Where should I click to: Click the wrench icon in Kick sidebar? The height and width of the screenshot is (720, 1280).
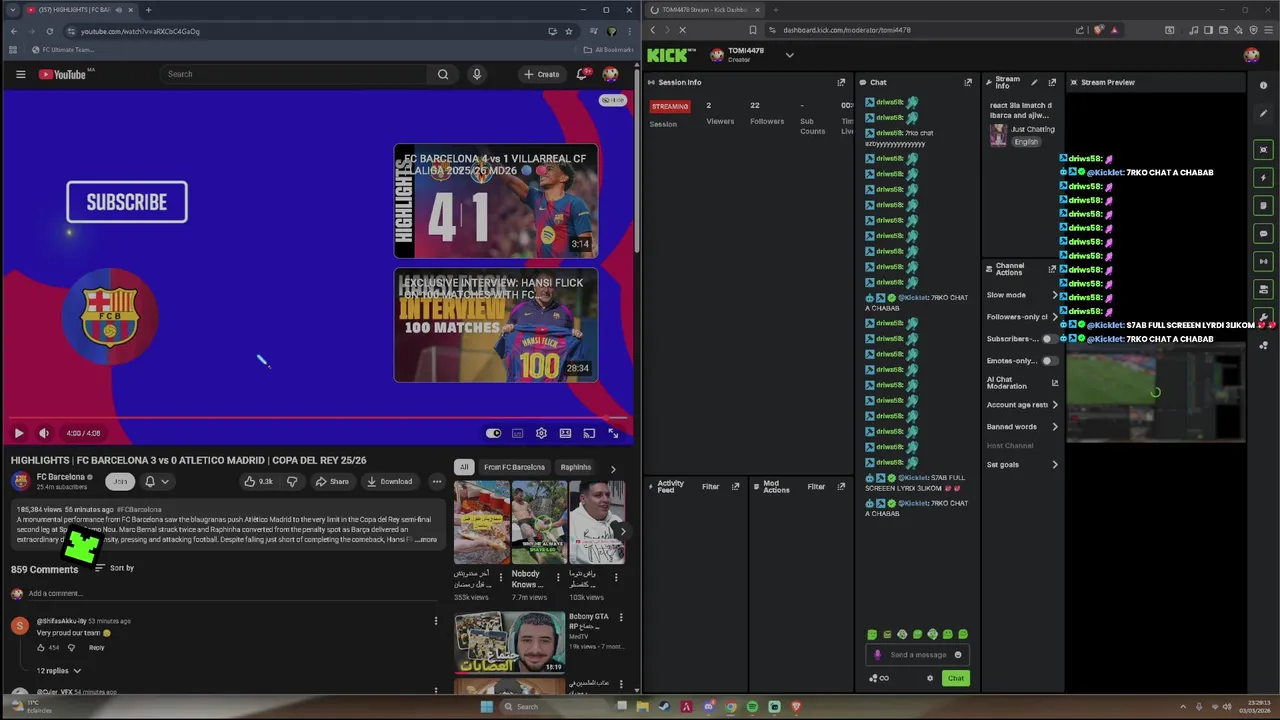pos(1263,317)
